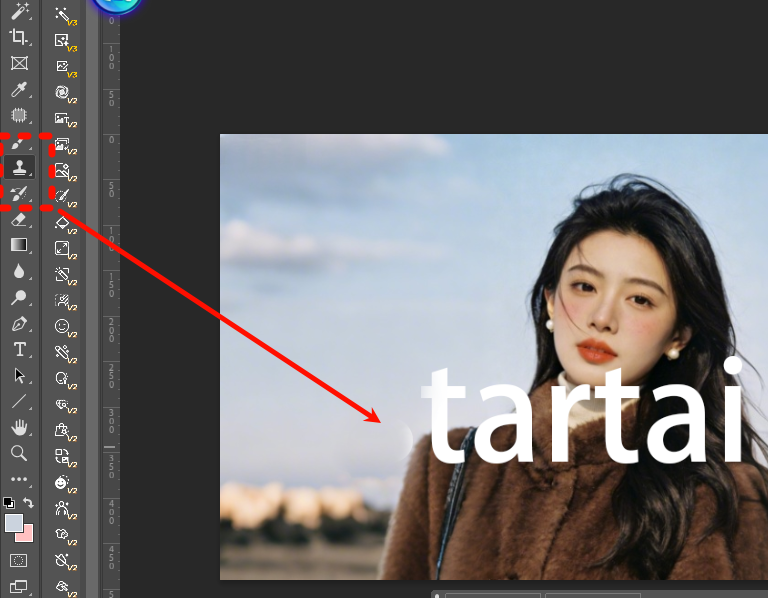Click the swap-squares rotate V2 plugin icon
768x598 pixels.
[64, 457]
